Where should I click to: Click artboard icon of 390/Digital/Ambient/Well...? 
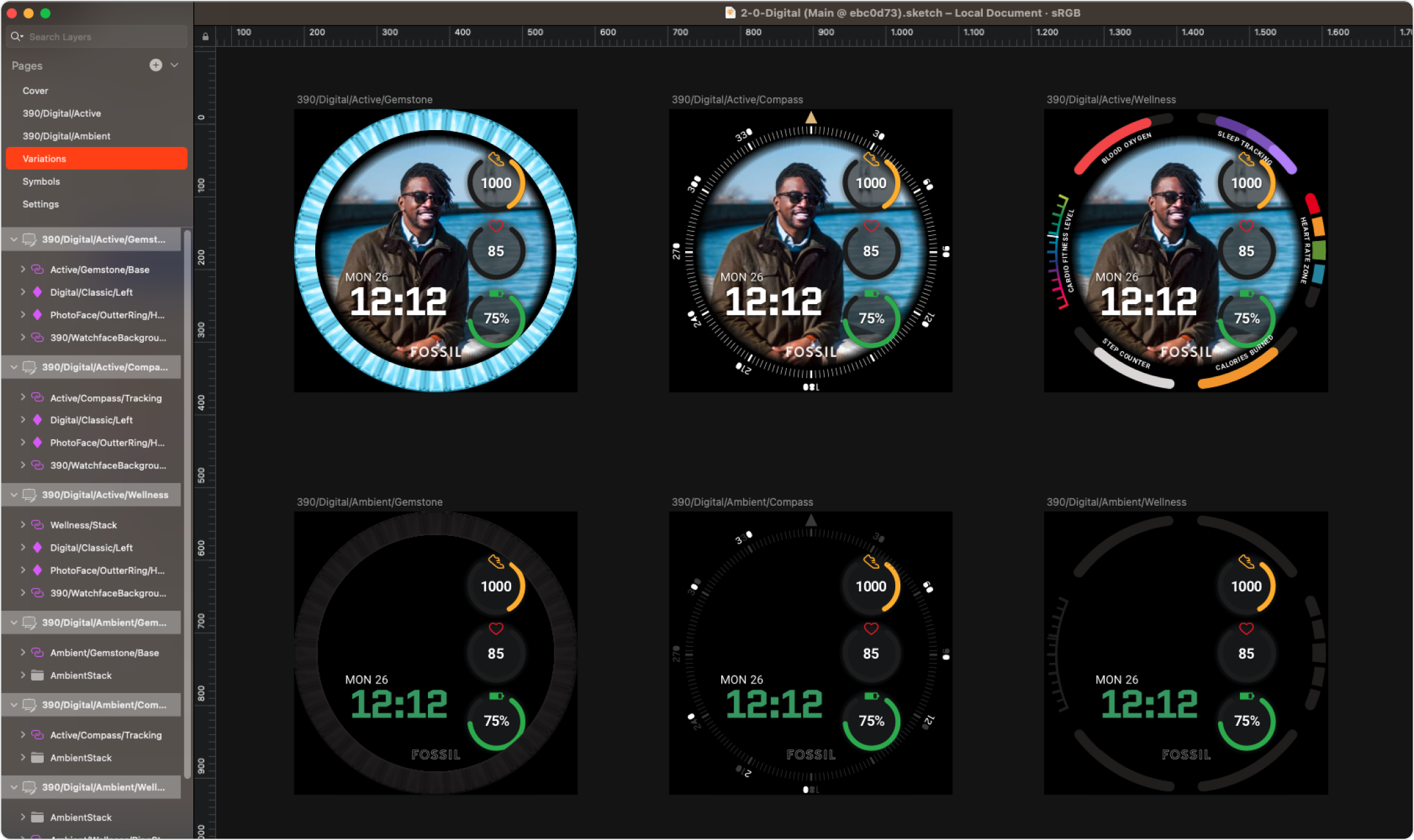(x=29, y=787)
